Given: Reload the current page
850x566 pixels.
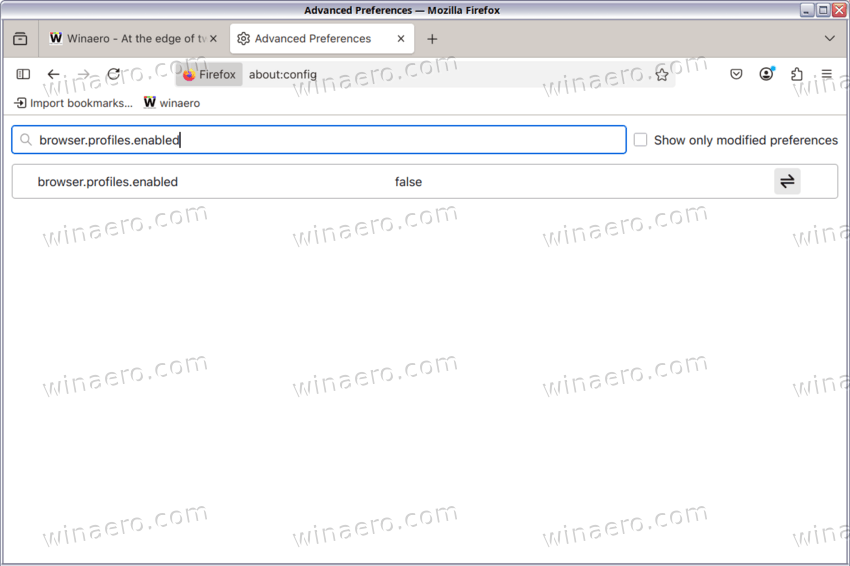Looking at the screenshot, I should point(113,74).
